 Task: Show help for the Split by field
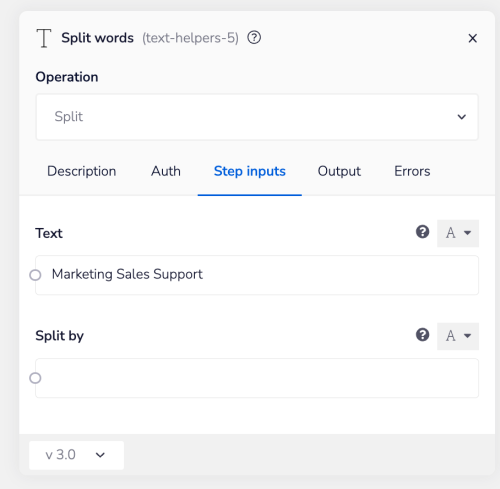point(422,335)
